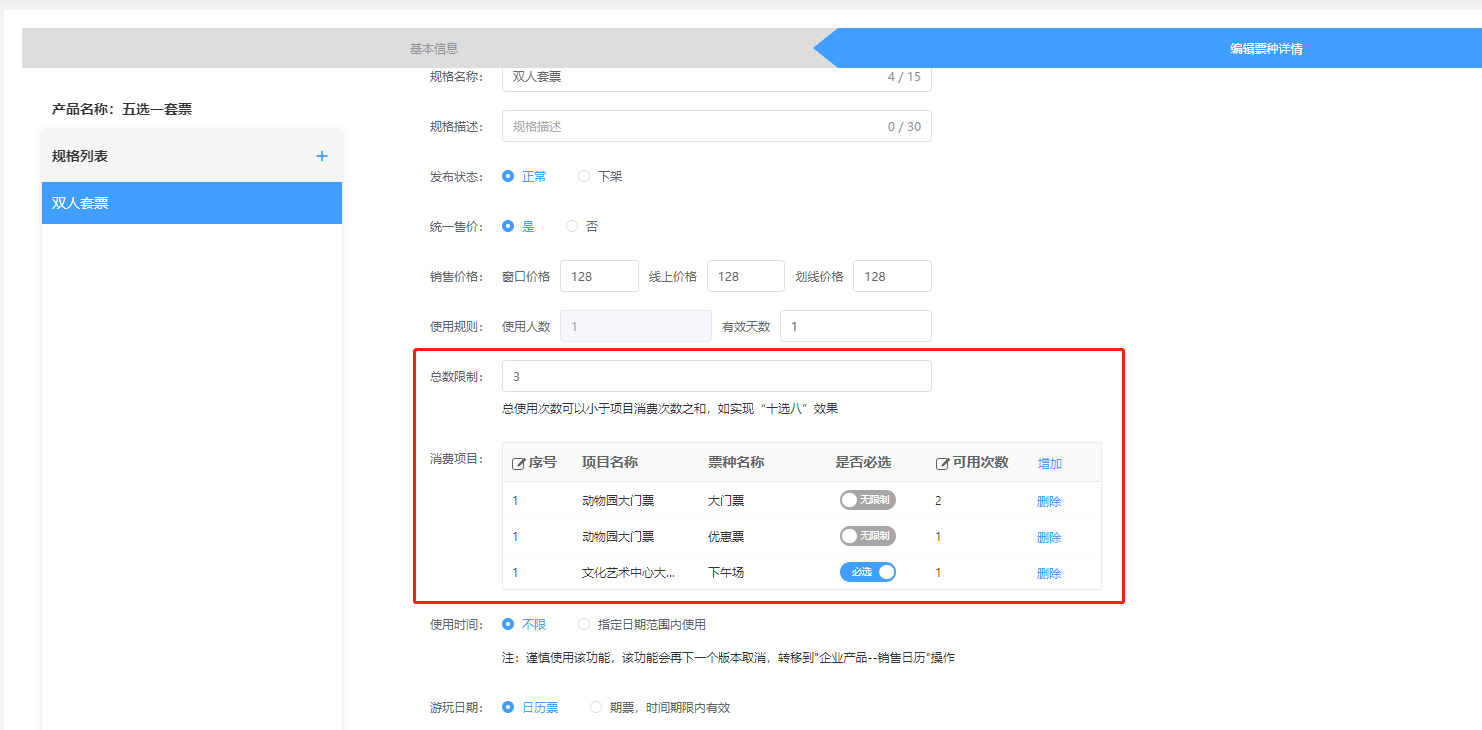1482x730 pixels.
Task: Select 下架 publish status radio
Action: (x=584, y=177)
